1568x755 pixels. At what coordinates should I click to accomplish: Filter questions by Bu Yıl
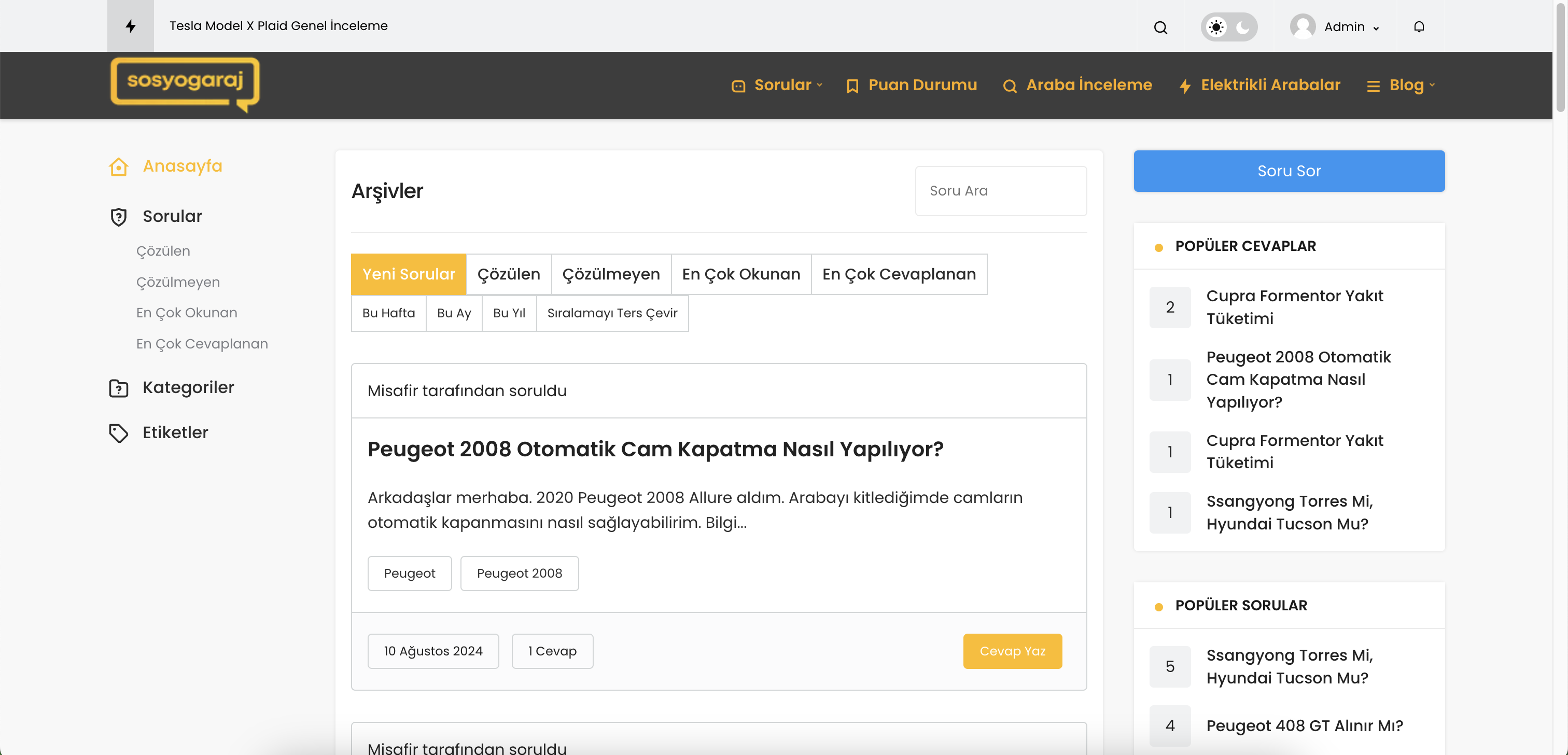tap(509, 313)
